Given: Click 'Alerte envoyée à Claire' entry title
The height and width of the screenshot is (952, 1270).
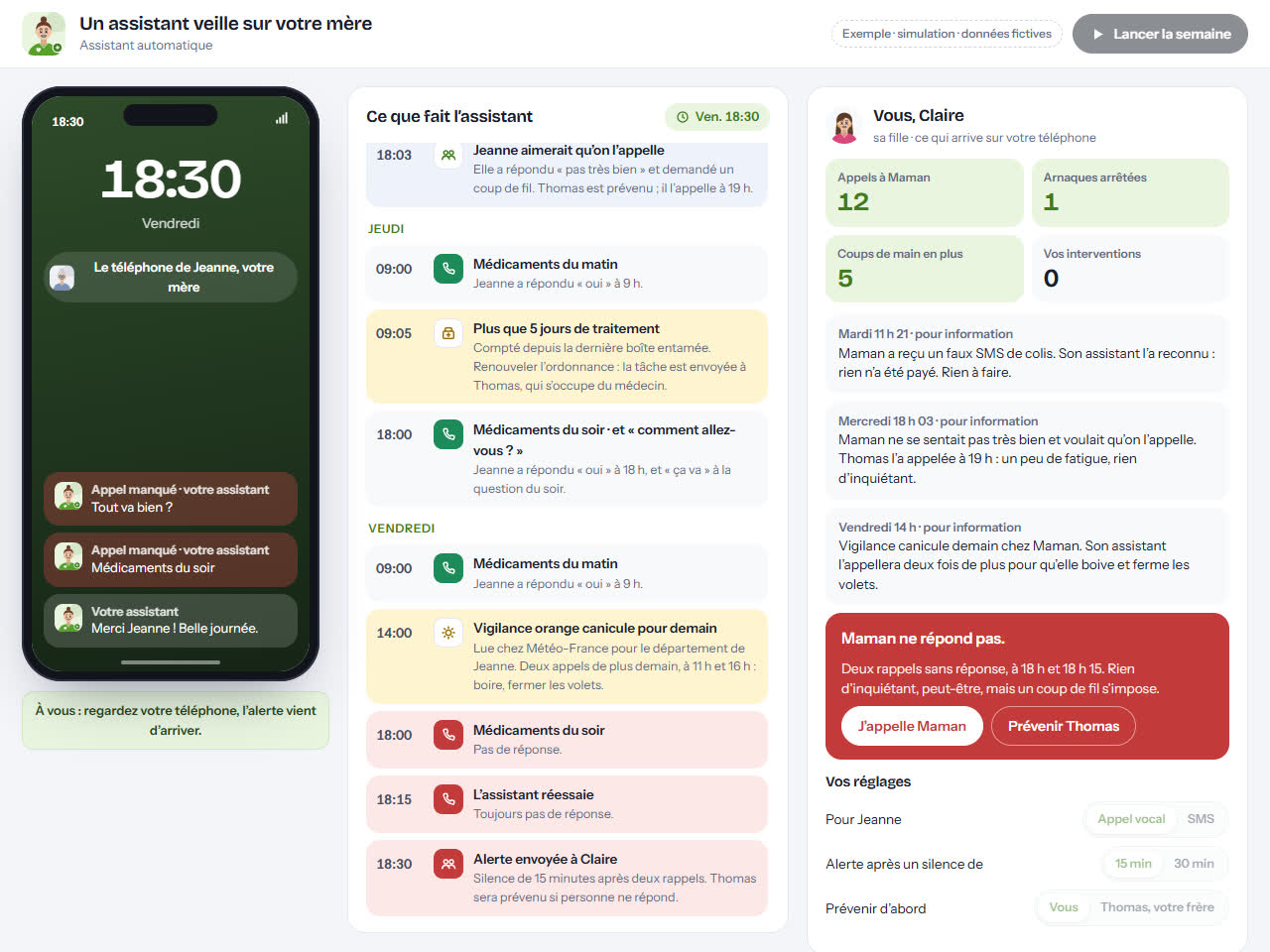Looking at the screenshot, I should click(x=545, y=859).
